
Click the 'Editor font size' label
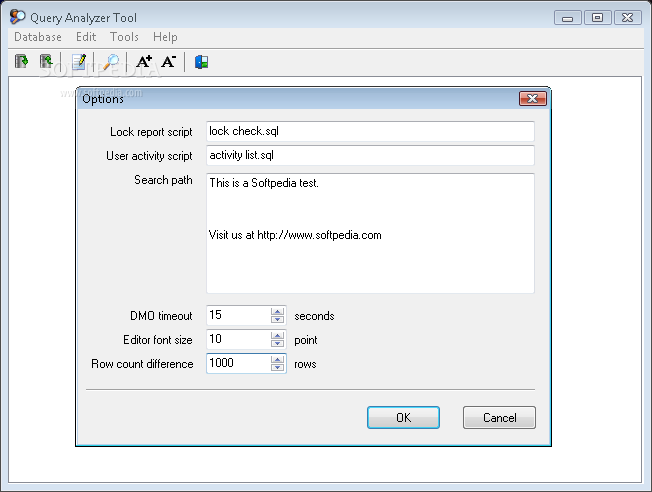click(x=158, y=340)
